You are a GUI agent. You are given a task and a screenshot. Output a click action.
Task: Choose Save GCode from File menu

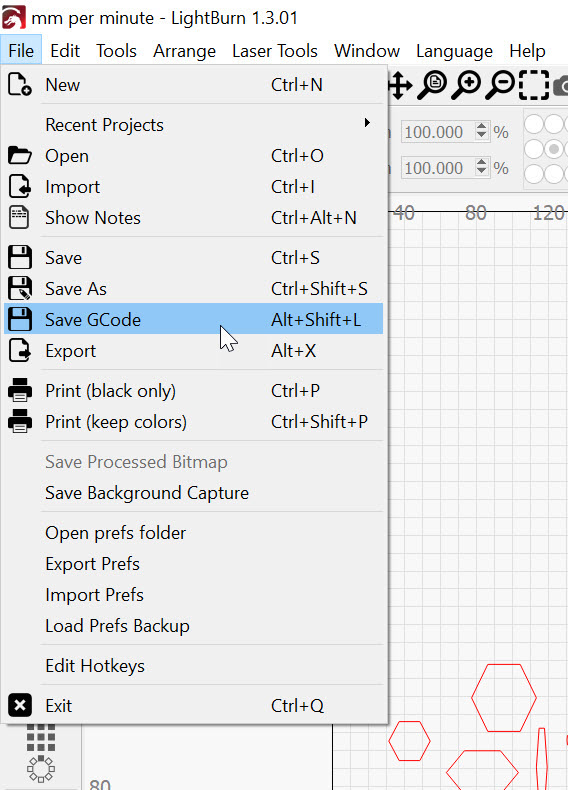coord(194,319)
